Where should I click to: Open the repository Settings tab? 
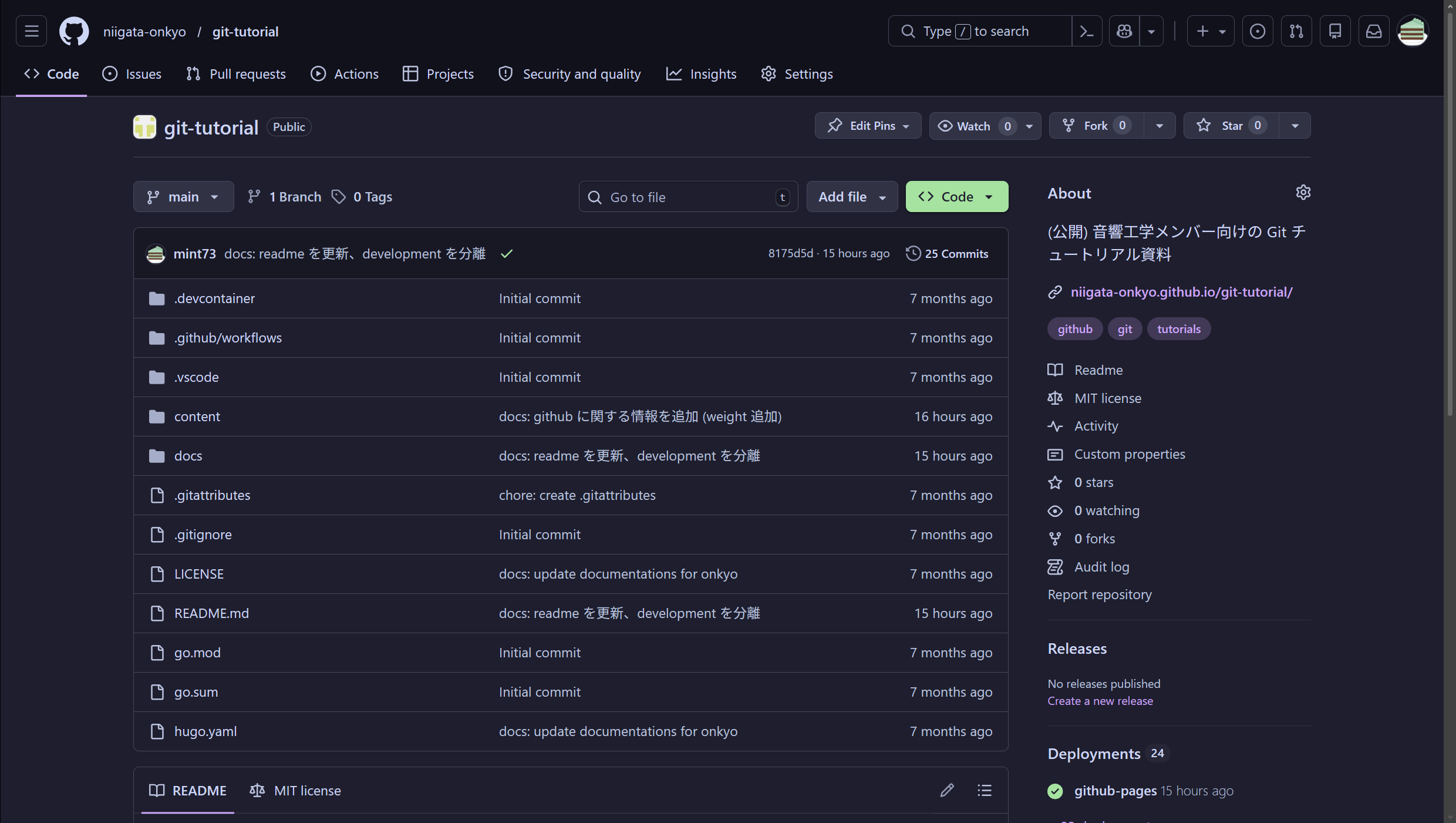click(797, 74)
